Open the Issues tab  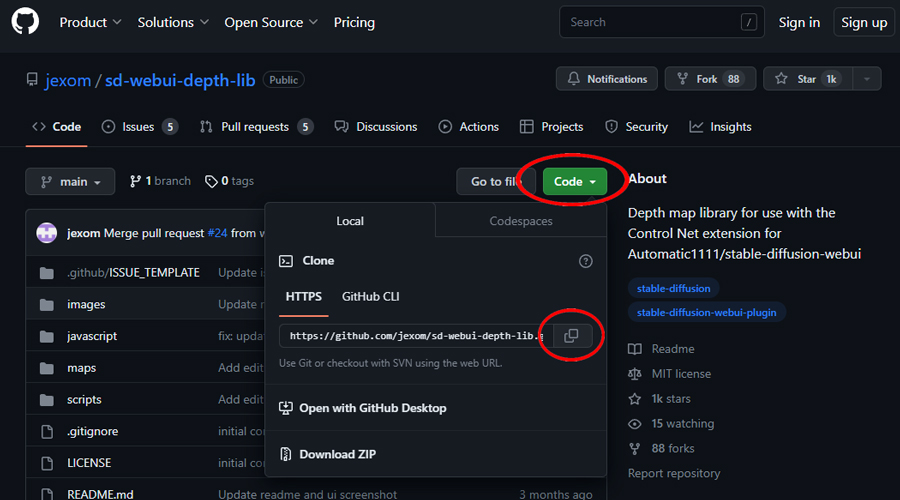[139, 127]
